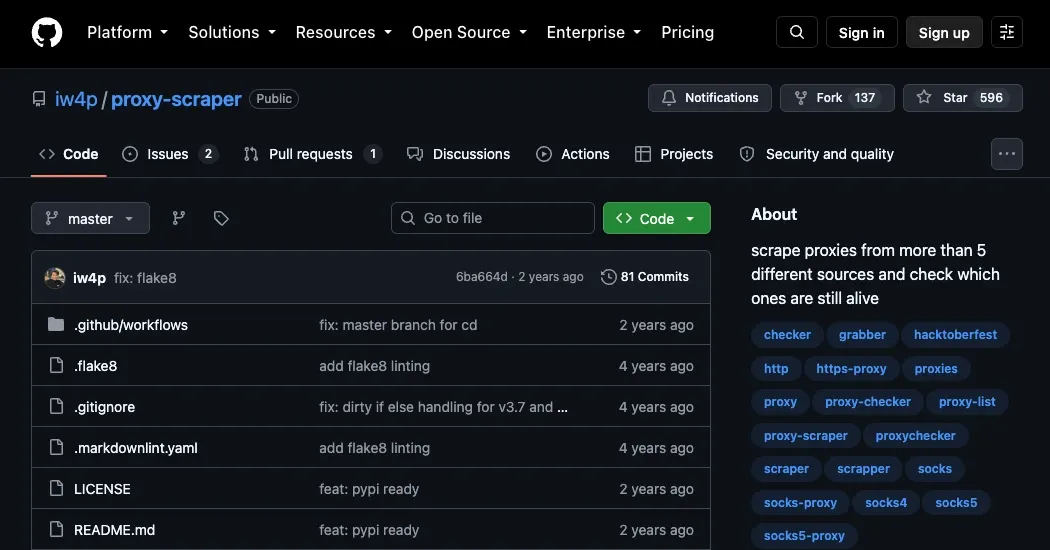1050x550 pixels.
Task: Expand the Solutions menu
Action: pyautogui.click(x=232, y=32)
